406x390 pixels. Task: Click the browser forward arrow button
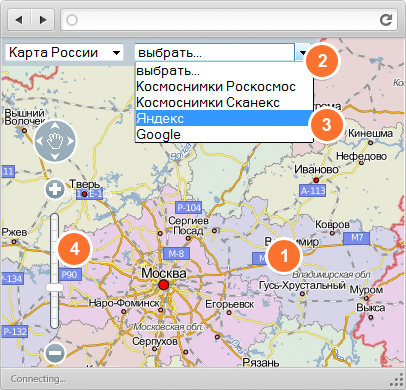tap(43, 20)
